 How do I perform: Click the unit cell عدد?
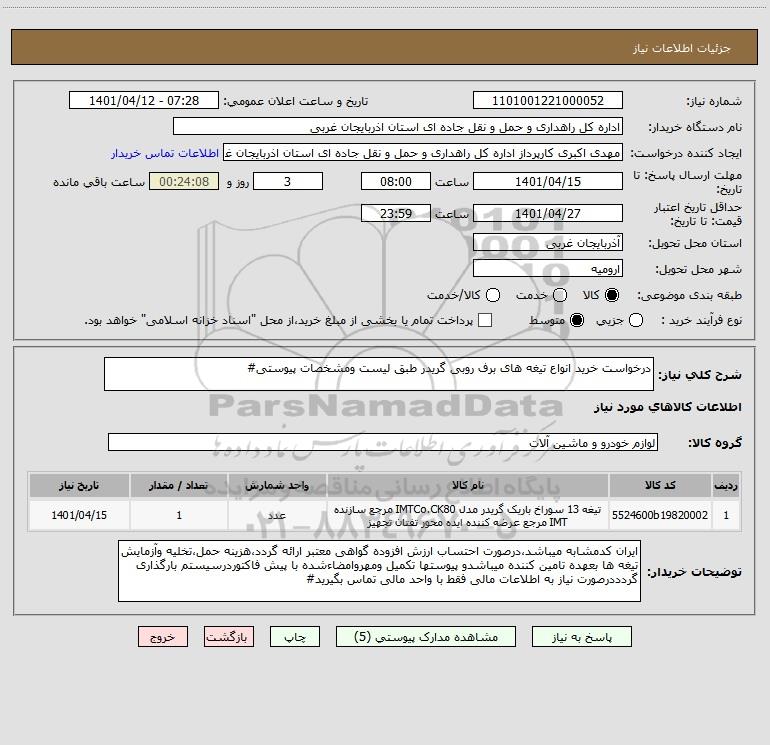(x=277, y=515)
